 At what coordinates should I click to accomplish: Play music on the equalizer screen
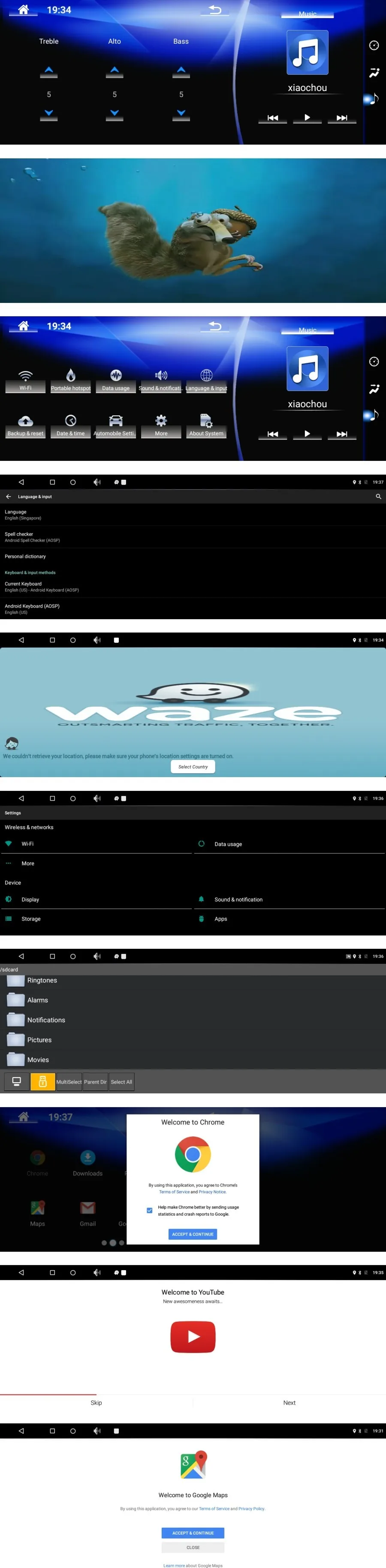307,118
